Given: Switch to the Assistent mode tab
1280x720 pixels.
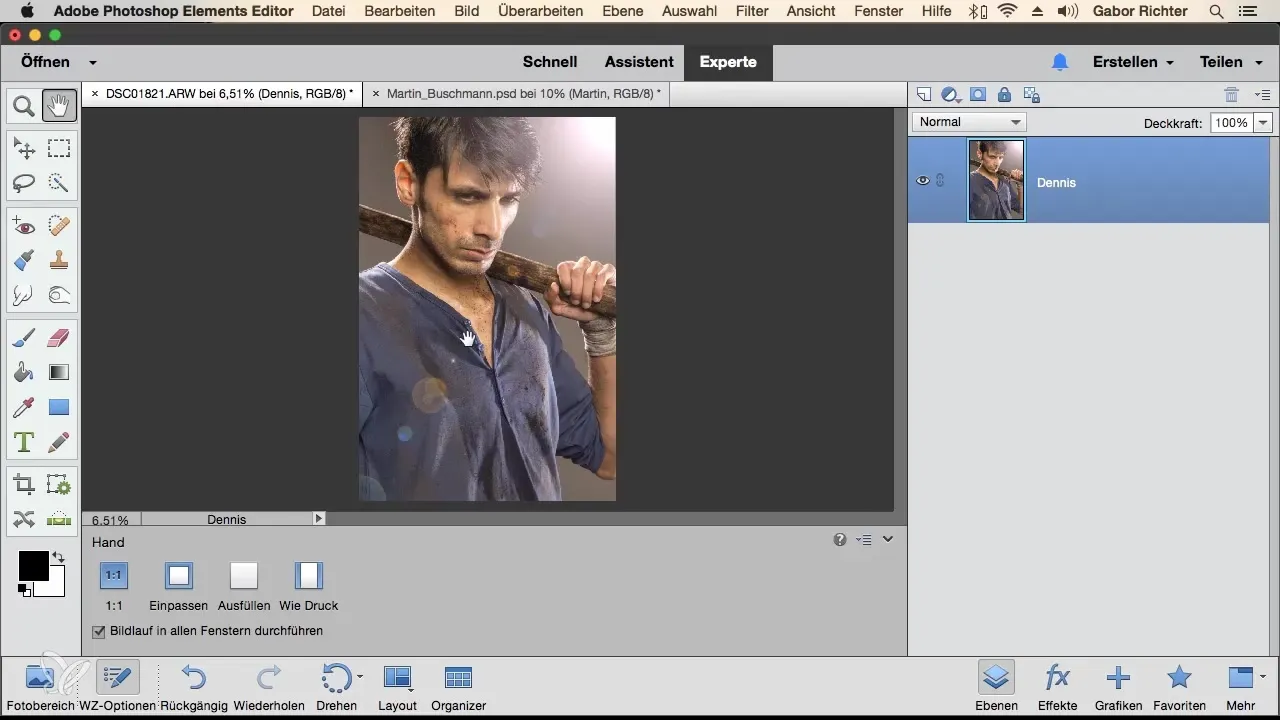Looking at the screenshot, I should (x=639, y=62).
